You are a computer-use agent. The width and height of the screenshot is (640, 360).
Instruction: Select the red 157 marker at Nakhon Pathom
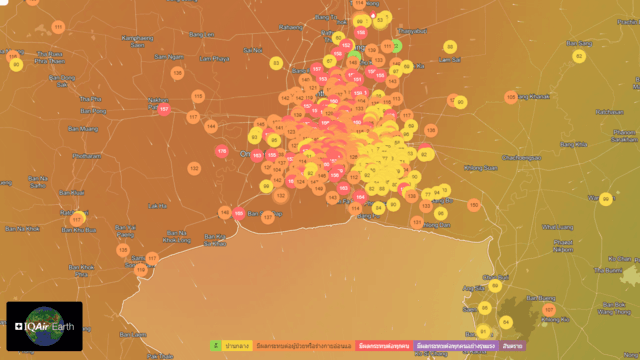tap(164, 109)
